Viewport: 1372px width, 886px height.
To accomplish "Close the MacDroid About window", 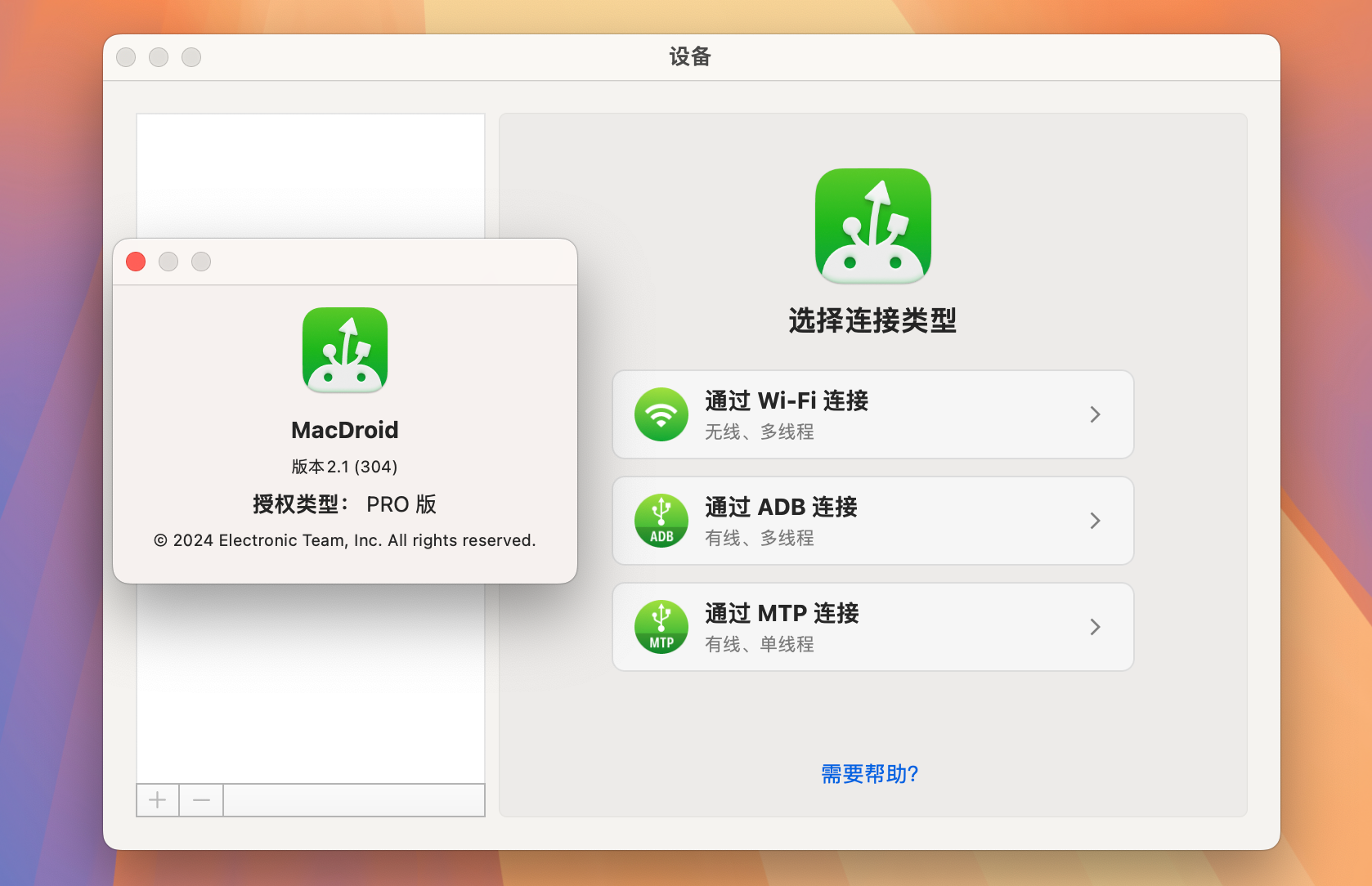I will tap(136, 262).
